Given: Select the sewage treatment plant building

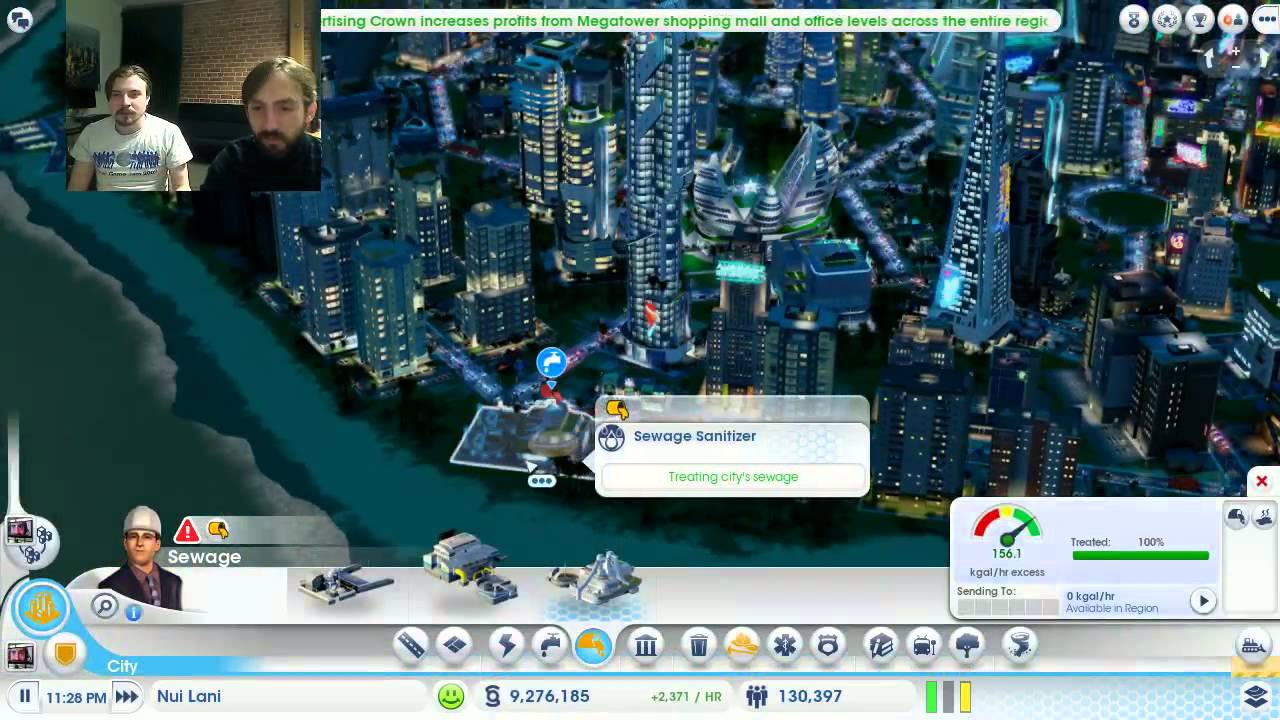Looking at the screenshot, I should (470, 568).
